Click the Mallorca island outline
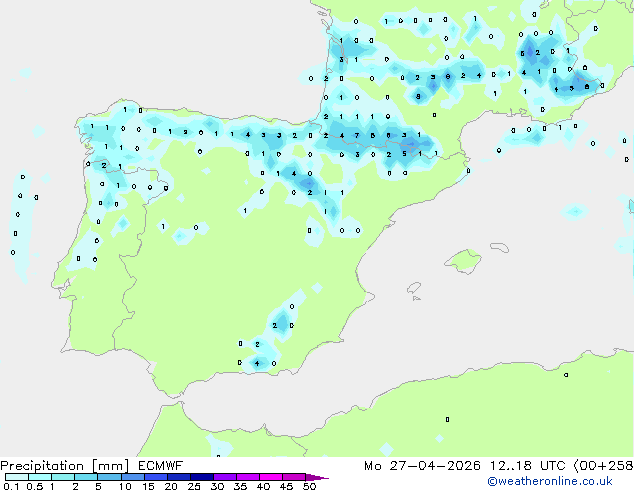The image size is (634, 490). pos(463,261)
